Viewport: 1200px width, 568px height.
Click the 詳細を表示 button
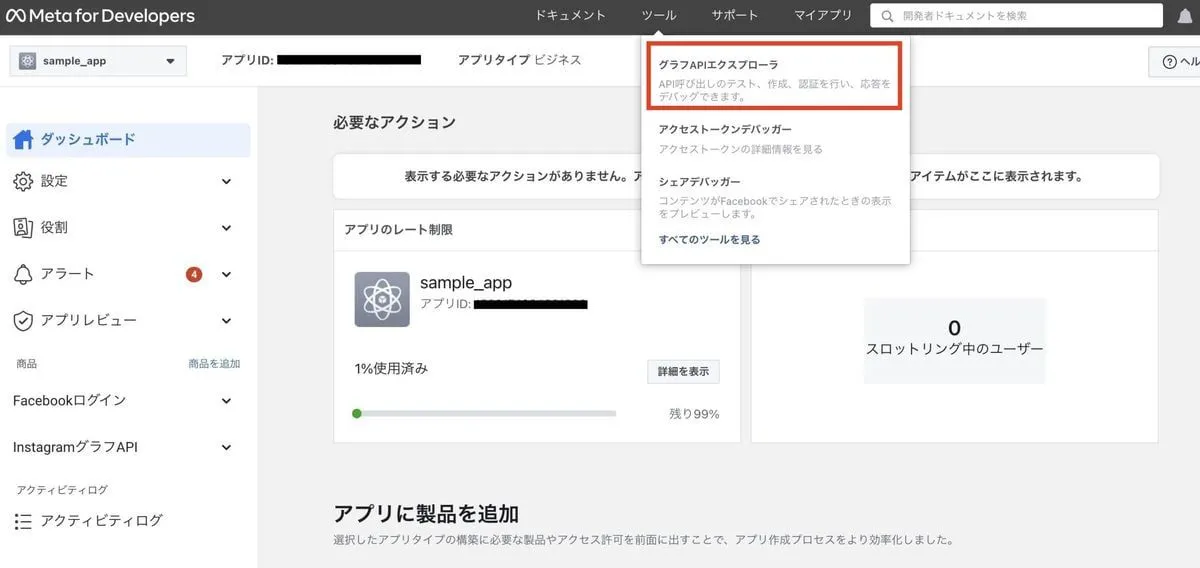pos(683,371)
